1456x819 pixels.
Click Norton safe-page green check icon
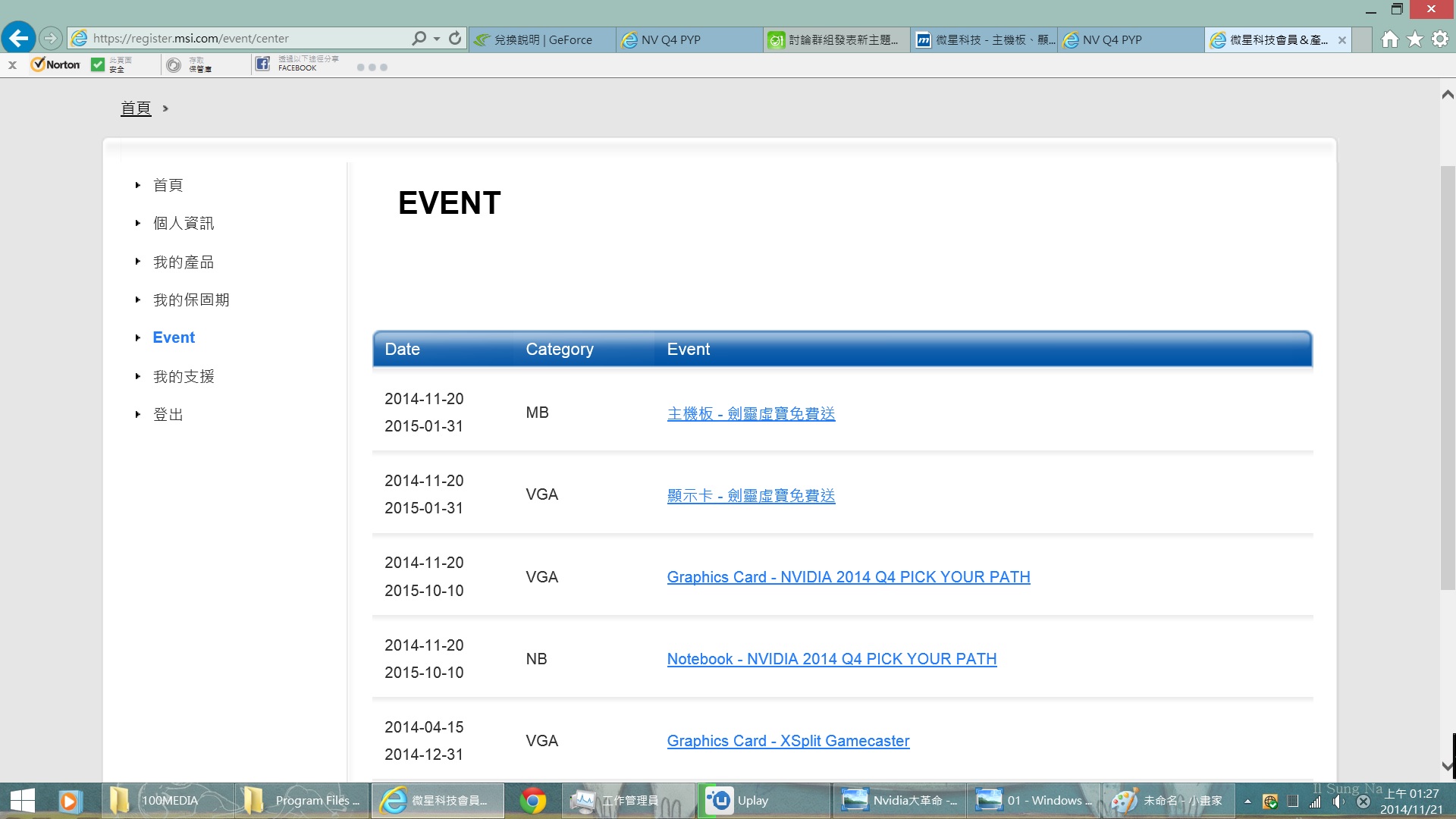click(x=97, y=65)
